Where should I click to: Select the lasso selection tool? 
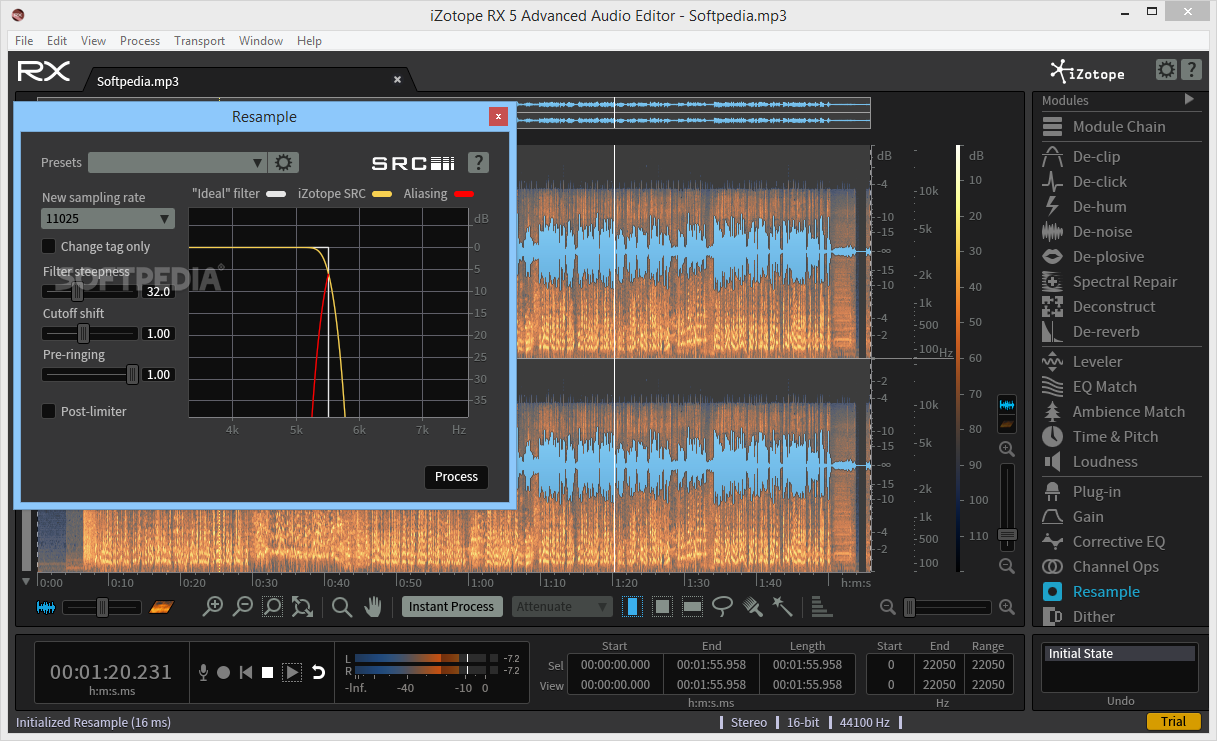722,606
